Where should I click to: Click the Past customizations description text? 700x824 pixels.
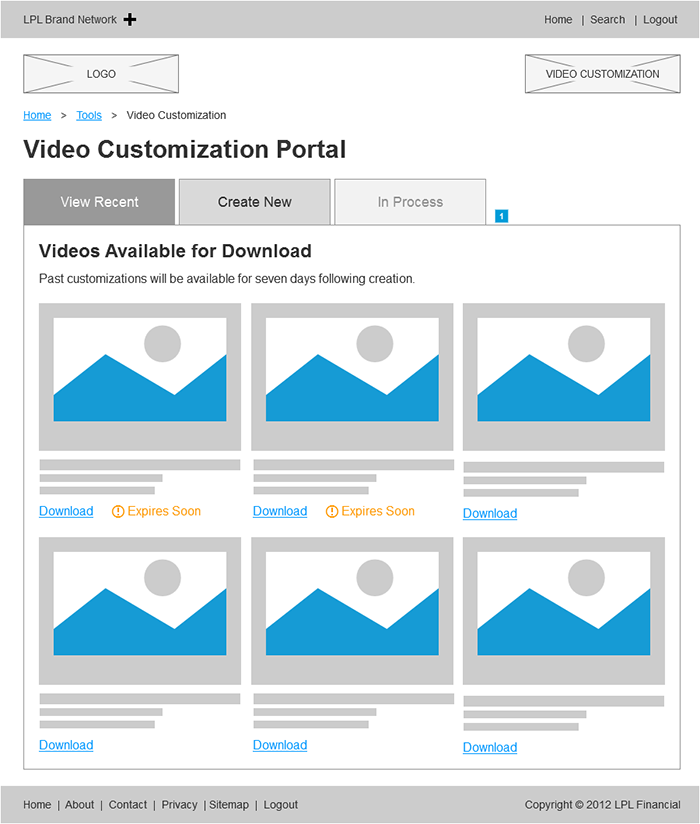point(227,279)
